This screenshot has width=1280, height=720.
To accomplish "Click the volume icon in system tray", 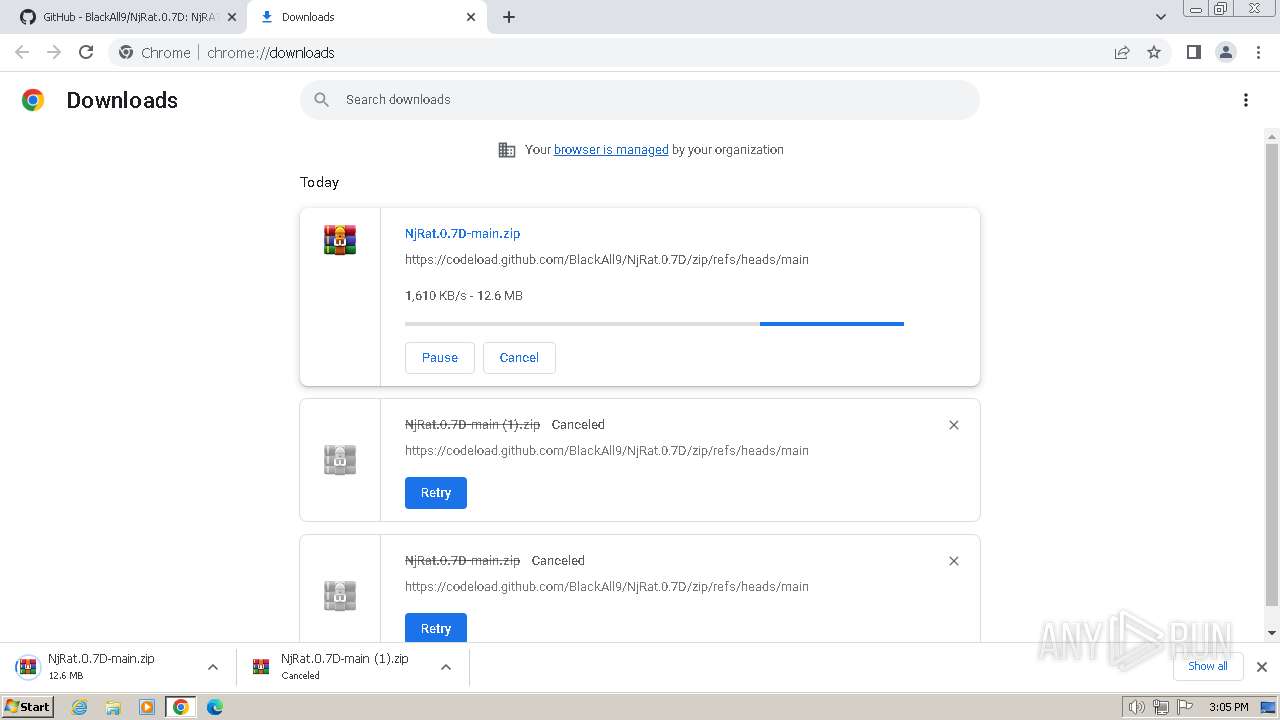I will tap(1137, 707).
